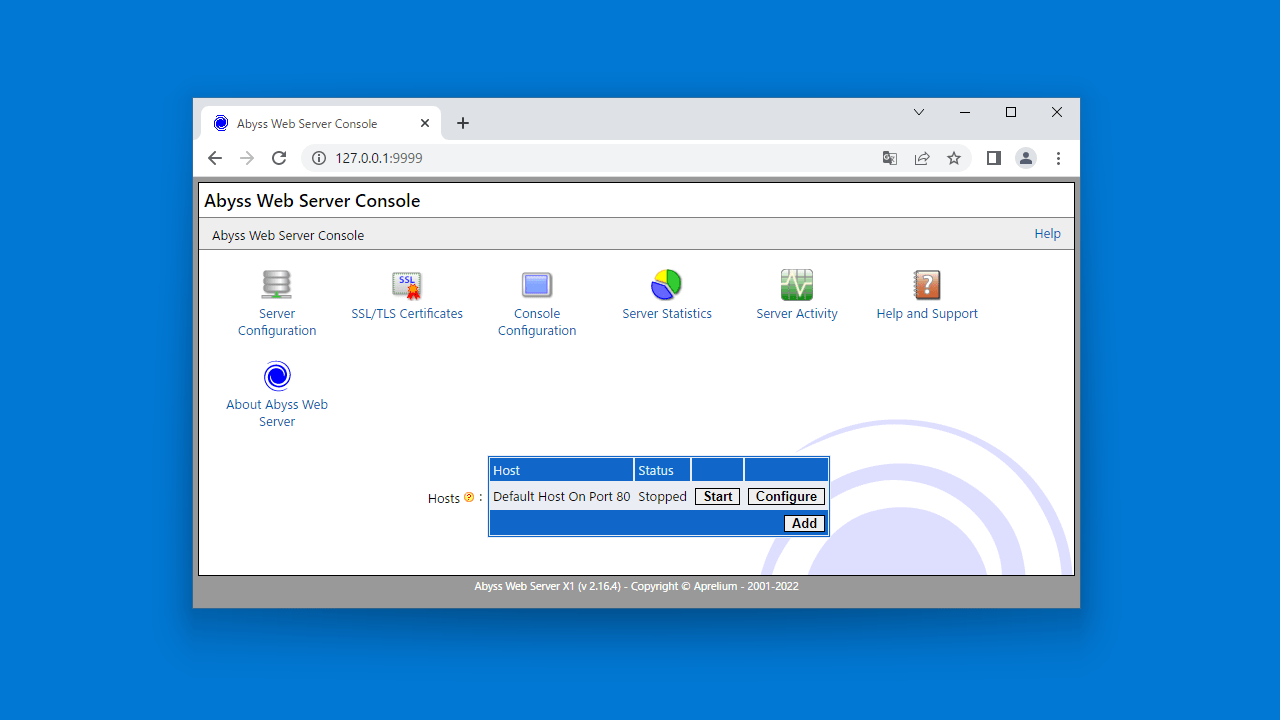Image resolution: width=1280 pixels, height=720 pixels.
Task: Open the Chrome three-dot menu
Action: 1058,158
